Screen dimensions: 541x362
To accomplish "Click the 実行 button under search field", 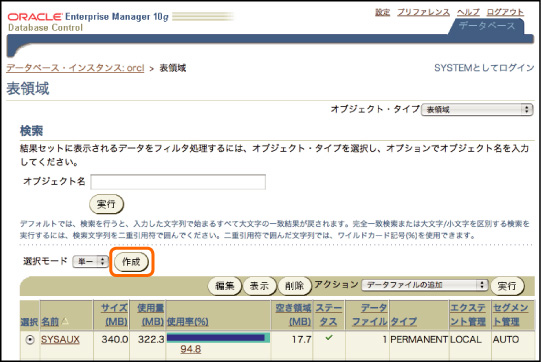I will (106, 204).
